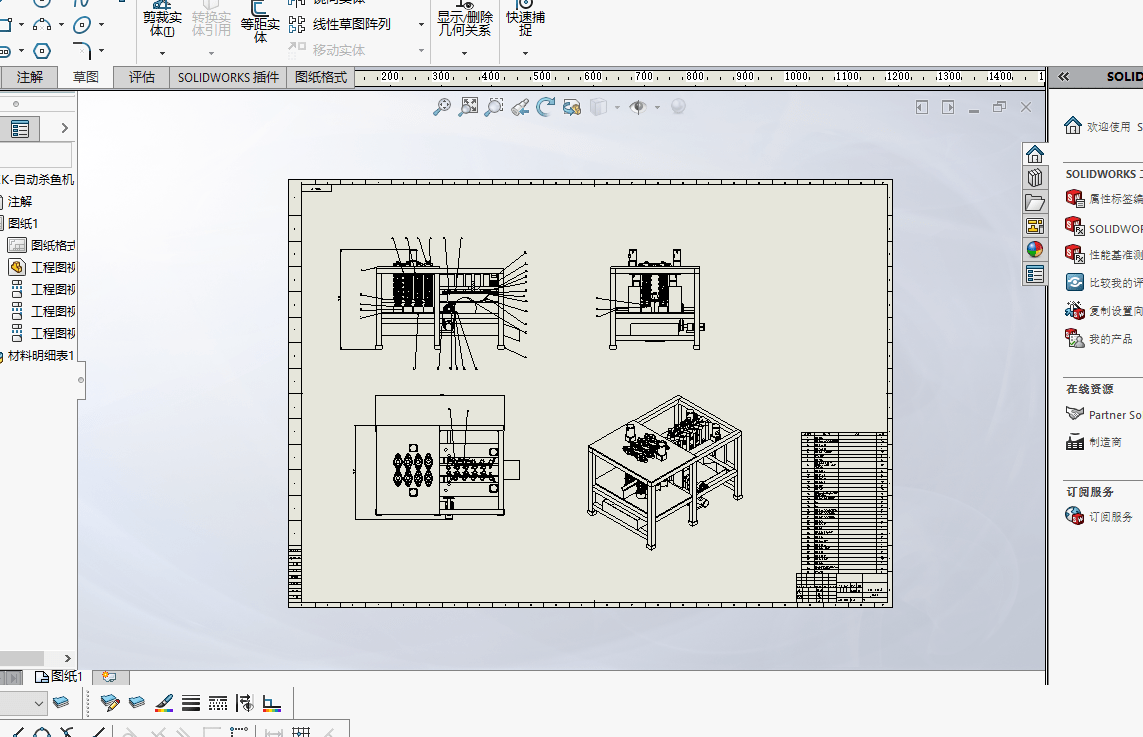Switch to the 草图 tab
1143x737 pixels.
(85, 77)
